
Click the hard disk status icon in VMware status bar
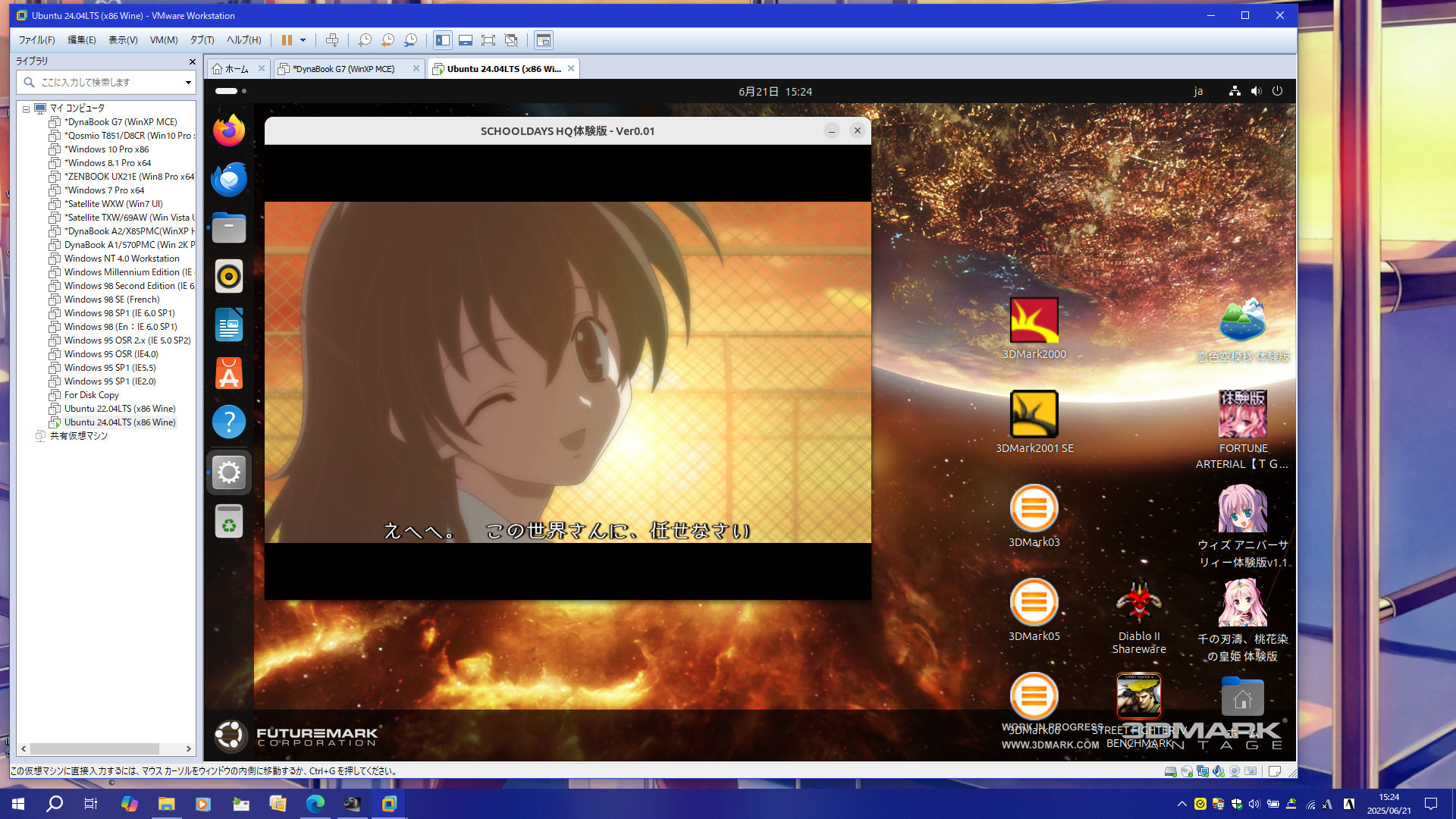pos(1170,771)
